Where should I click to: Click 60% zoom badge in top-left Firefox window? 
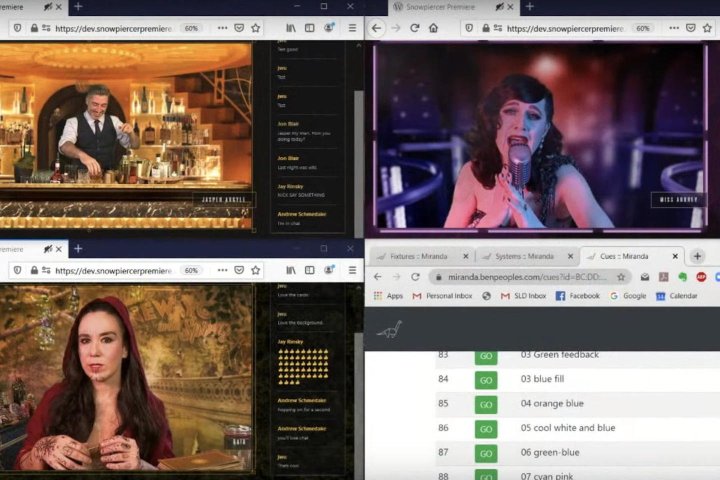click(x=191, y=28)
